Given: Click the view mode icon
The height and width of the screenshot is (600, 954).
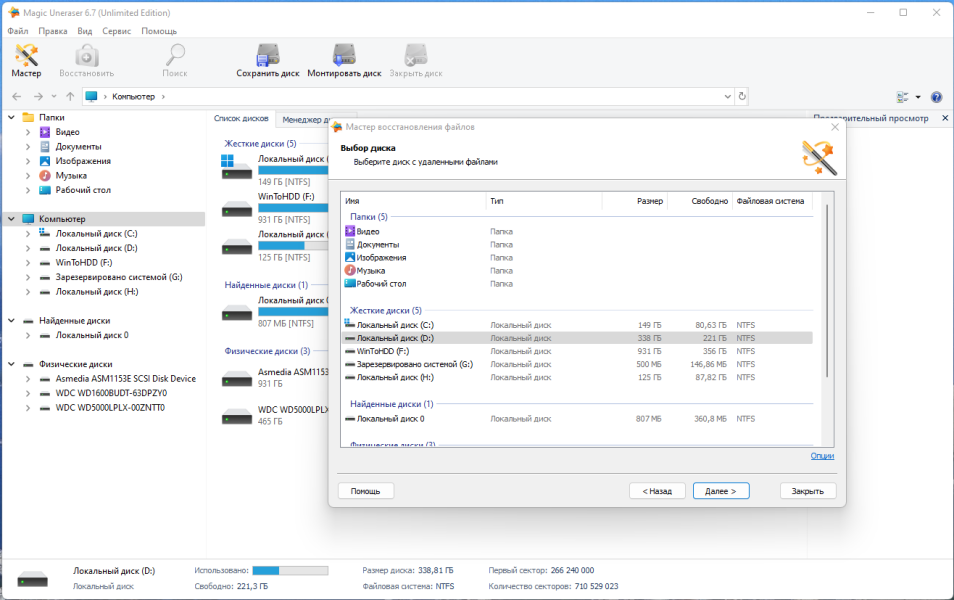Looking at the screenshot, I should 902,97.
